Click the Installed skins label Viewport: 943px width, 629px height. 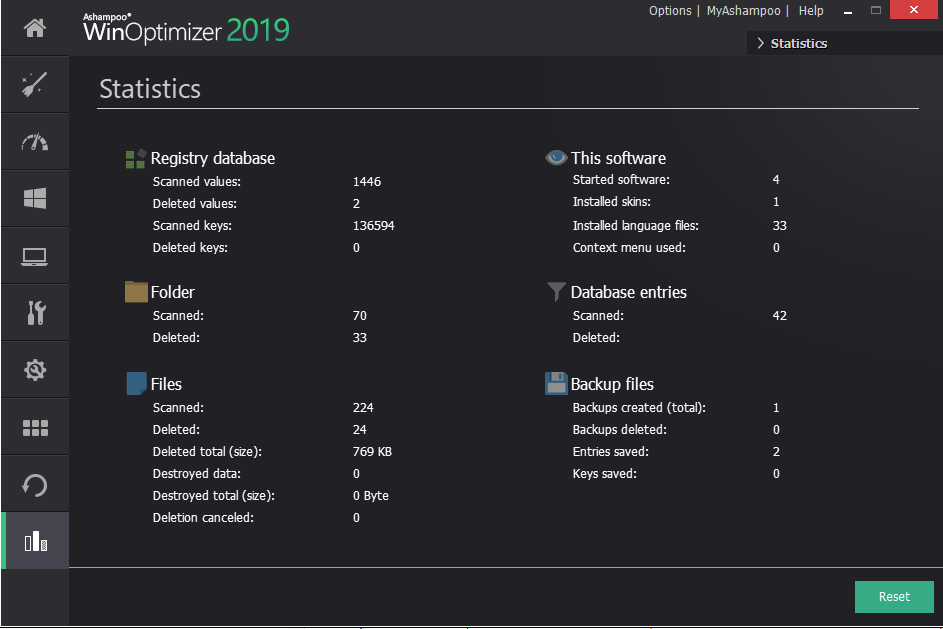click(612, 202)
